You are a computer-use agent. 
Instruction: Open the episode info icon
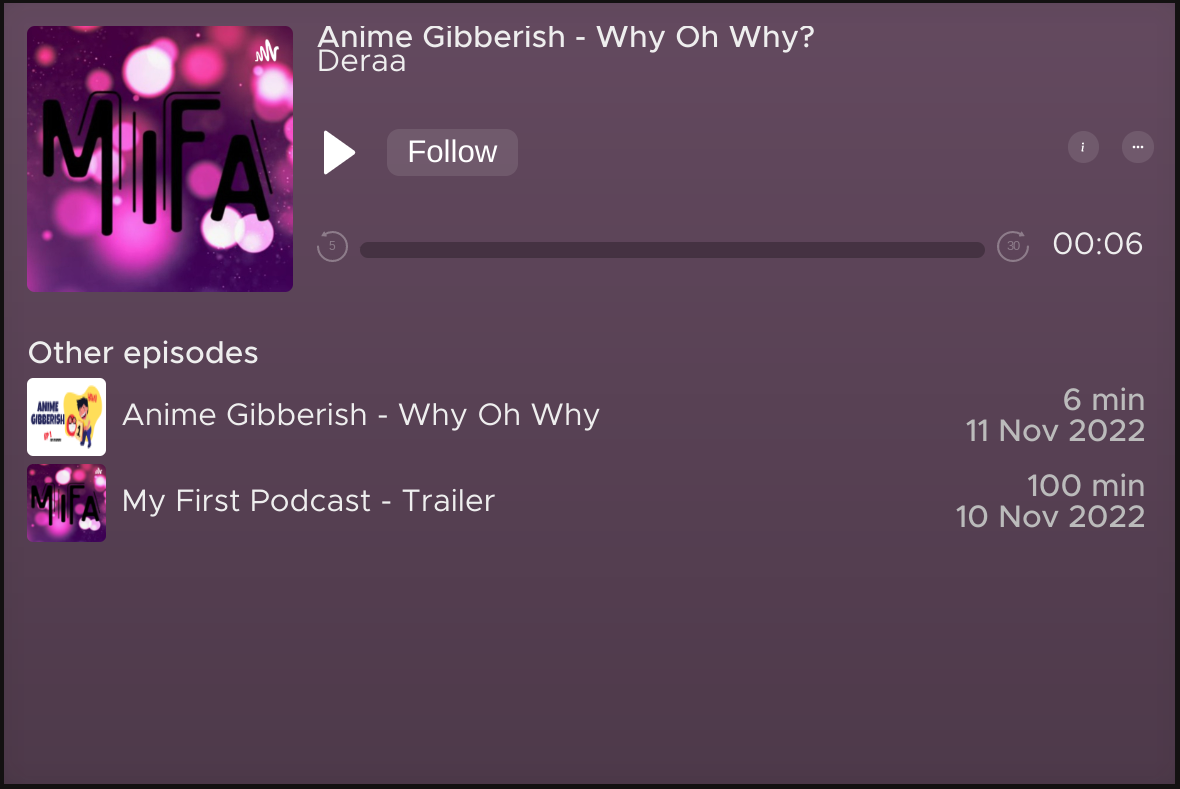tap(1083, 147)
